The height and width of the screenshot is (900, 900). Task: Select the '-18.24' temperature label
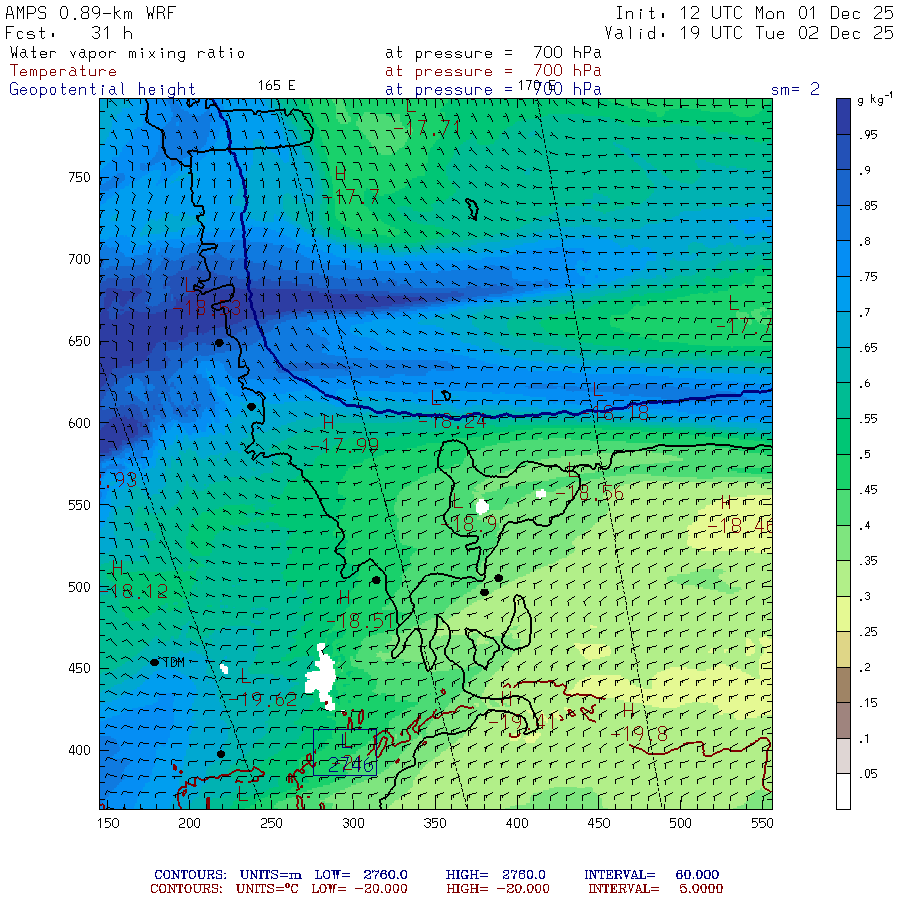[452, 421]
